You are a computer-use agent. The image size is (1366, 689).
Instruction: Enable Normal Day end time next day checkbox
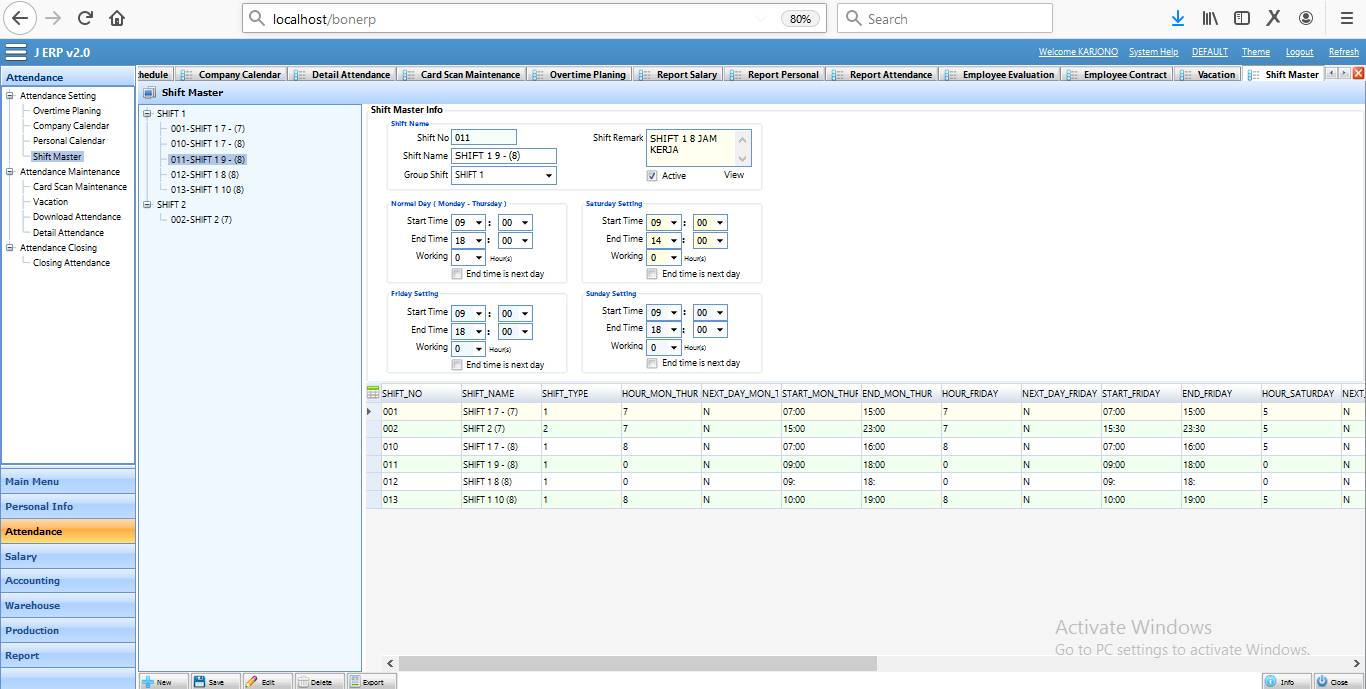[457, 274]
